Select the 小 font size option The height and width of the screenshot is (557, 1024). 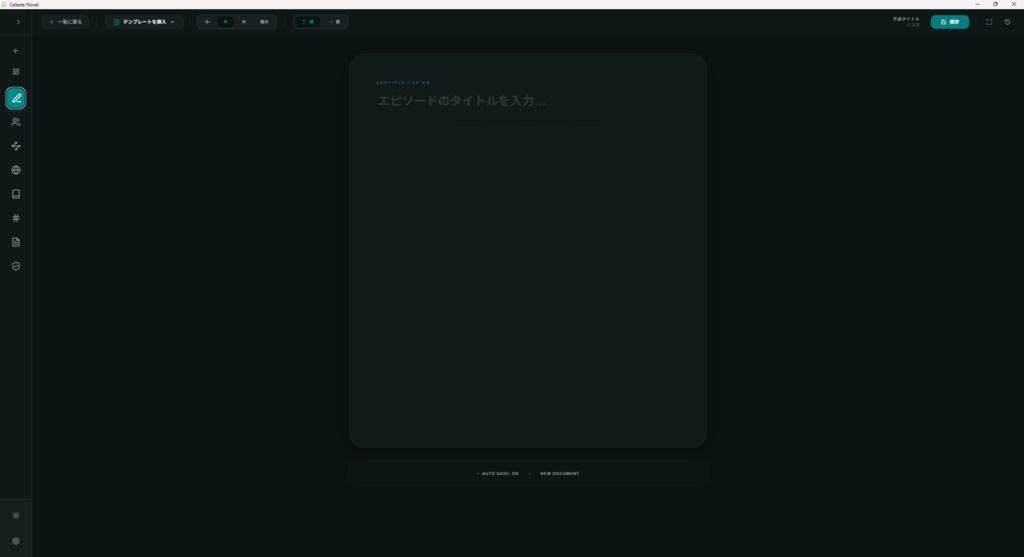pos(207,22)
